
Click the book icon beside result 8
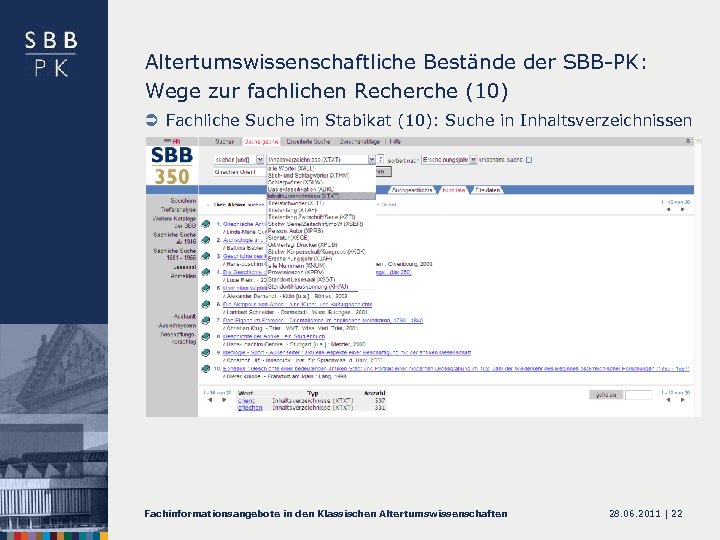(x=206, y=337)
